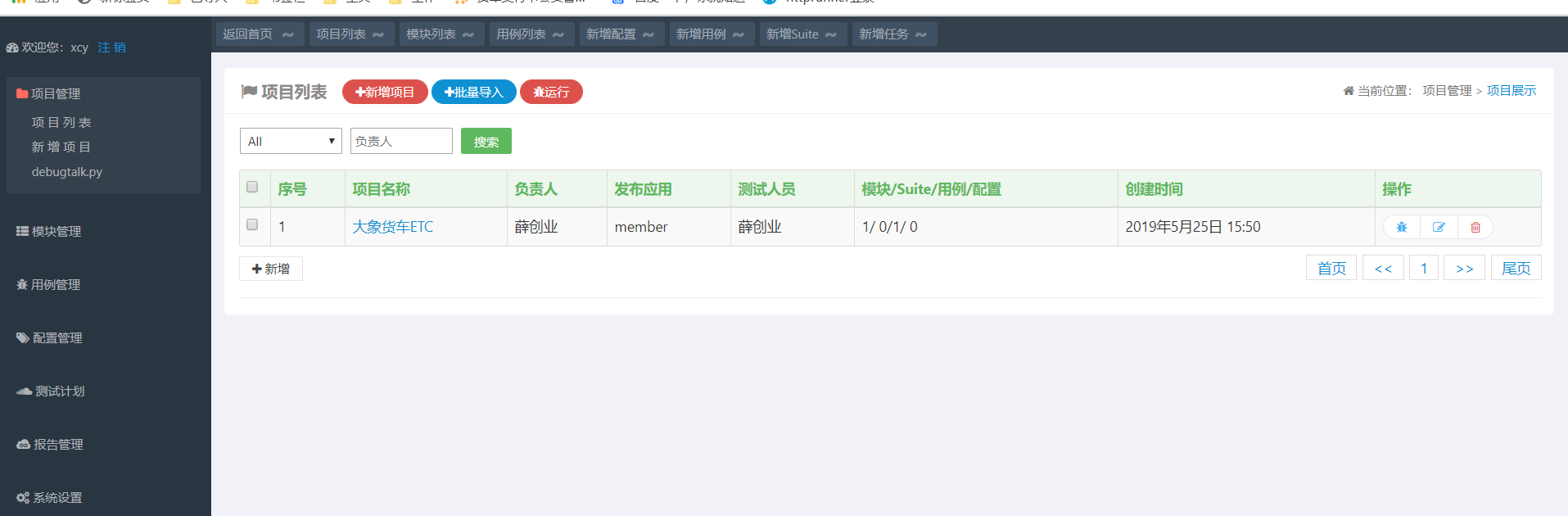Click the blue 批量导入 button
The width and height of the screenshot is (1568, 516).
[x=473, y=92]
